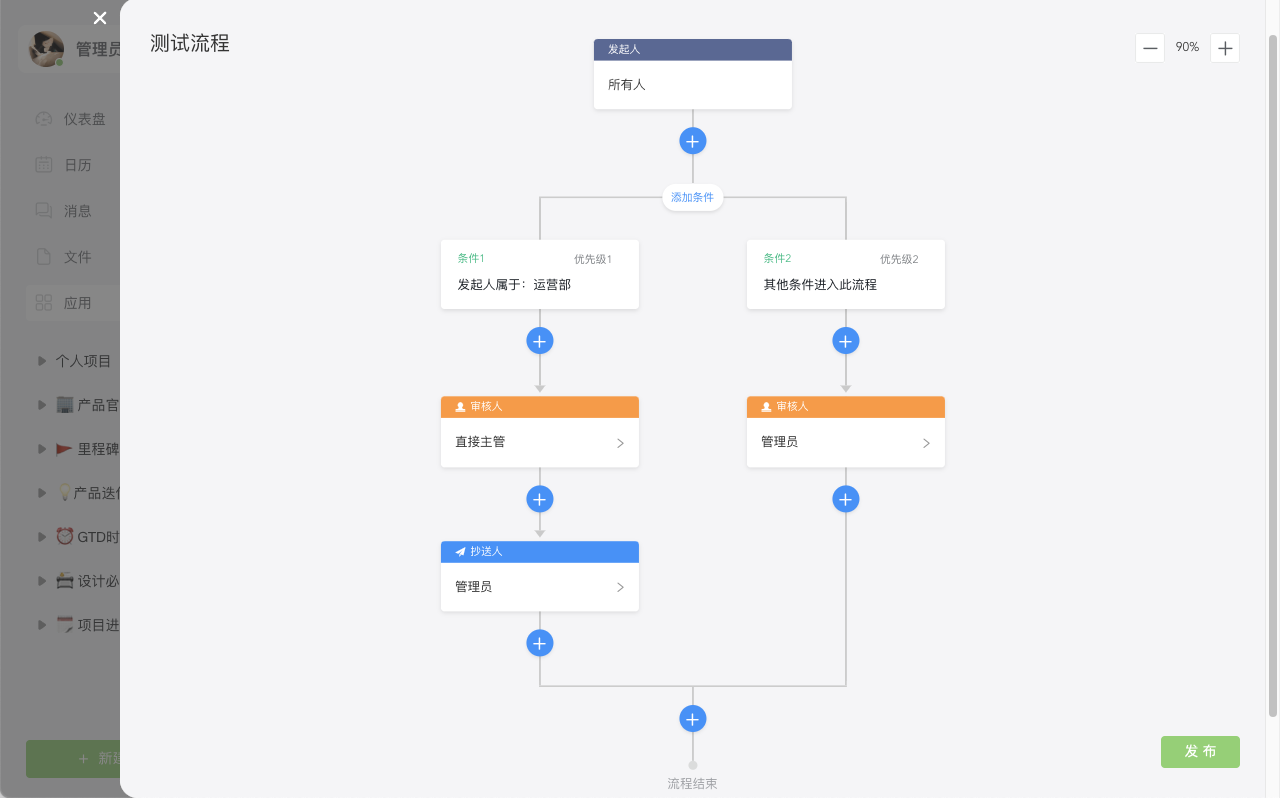Image resolution: width=1280 pixels, height=798 pixels.
Task: Select 条件2 其他条件进入此流程 card
Action: click(846, 274)
